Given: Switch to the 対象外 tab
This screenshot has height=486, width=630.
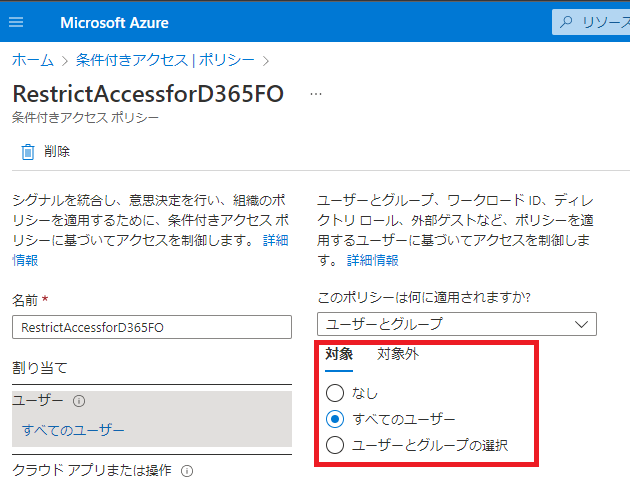Looking at the screenshot, I should (x=398, y=354).
